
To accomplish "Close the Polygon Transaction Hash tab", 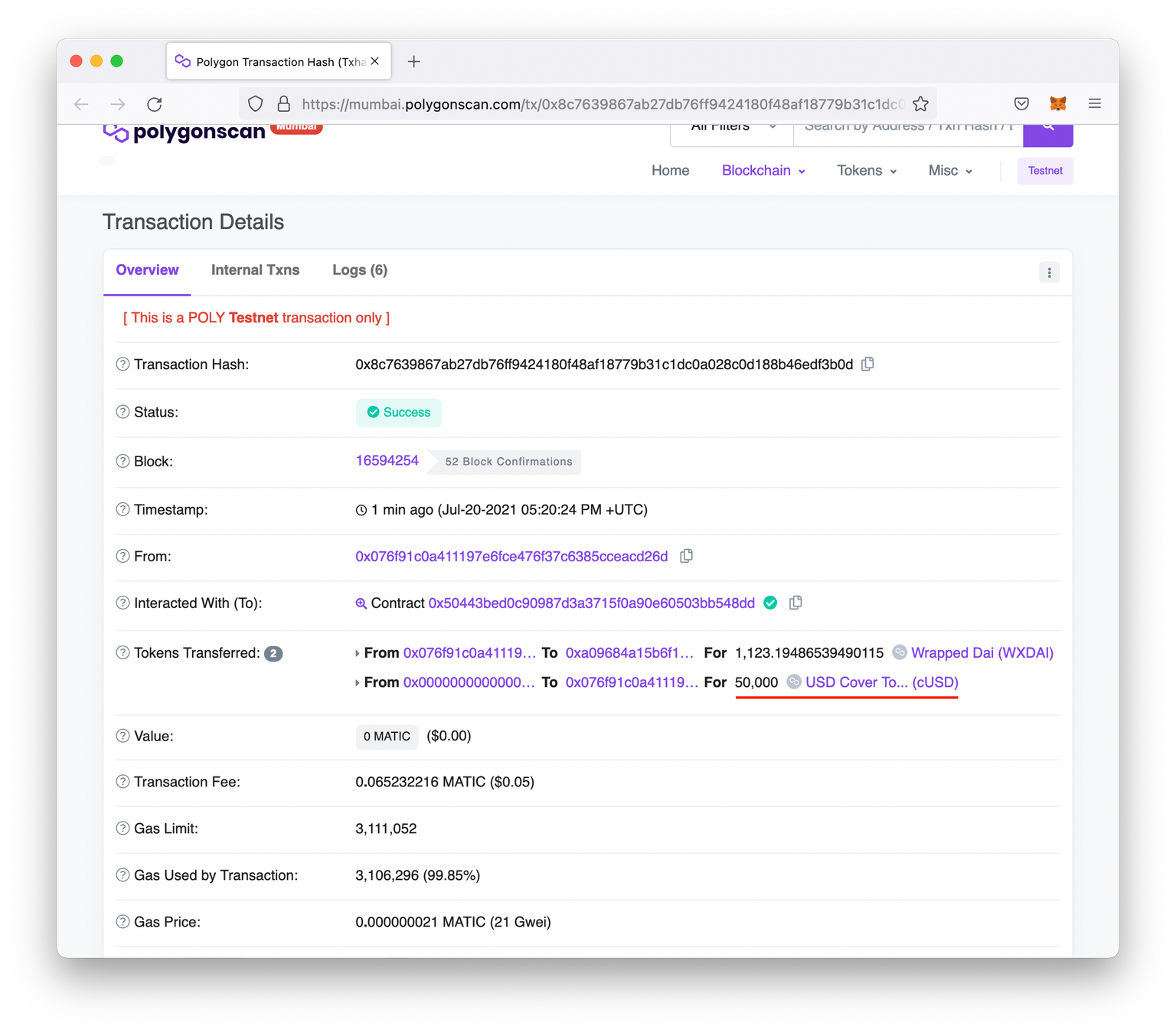I will 375,61.
